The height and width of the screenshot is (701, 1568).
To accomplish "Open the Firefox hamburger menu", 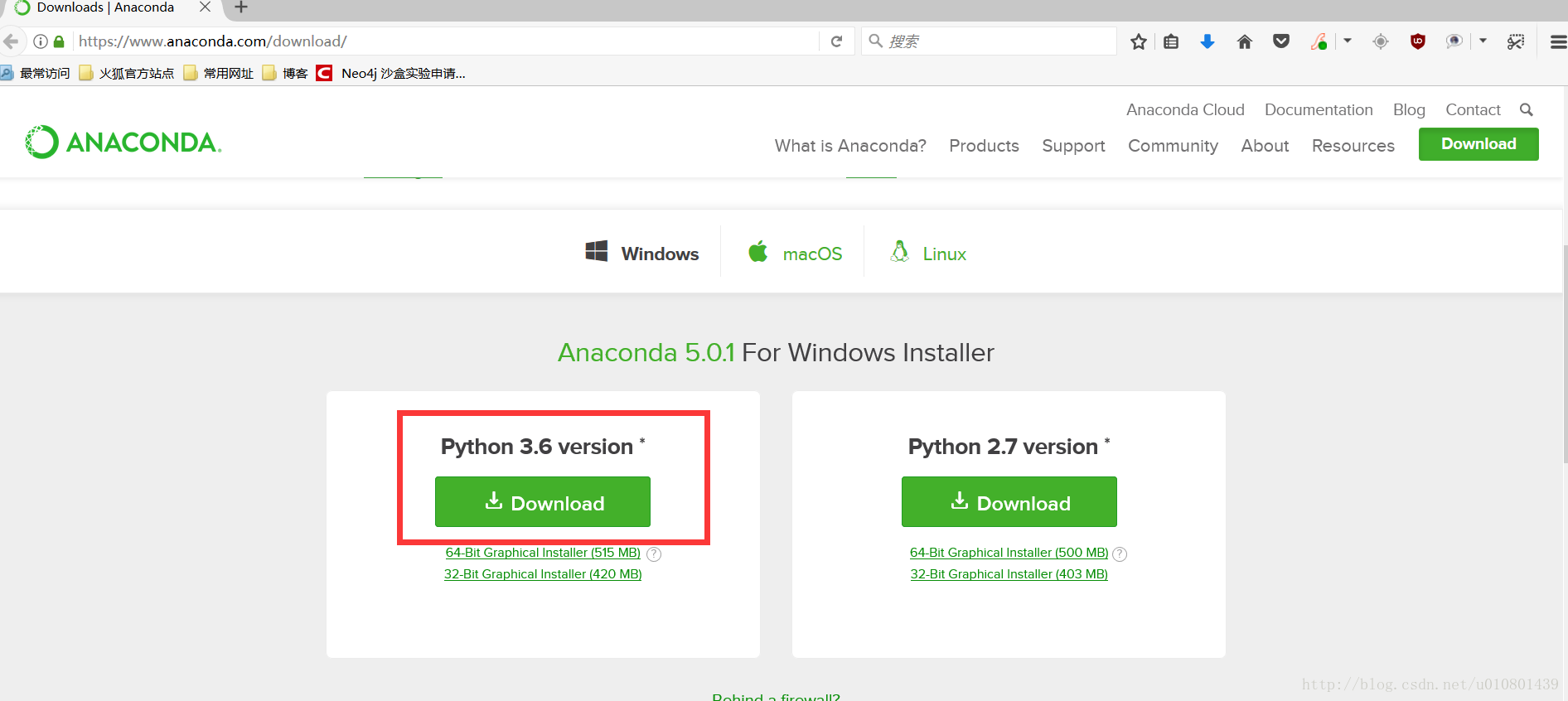I will [1558, 41].
